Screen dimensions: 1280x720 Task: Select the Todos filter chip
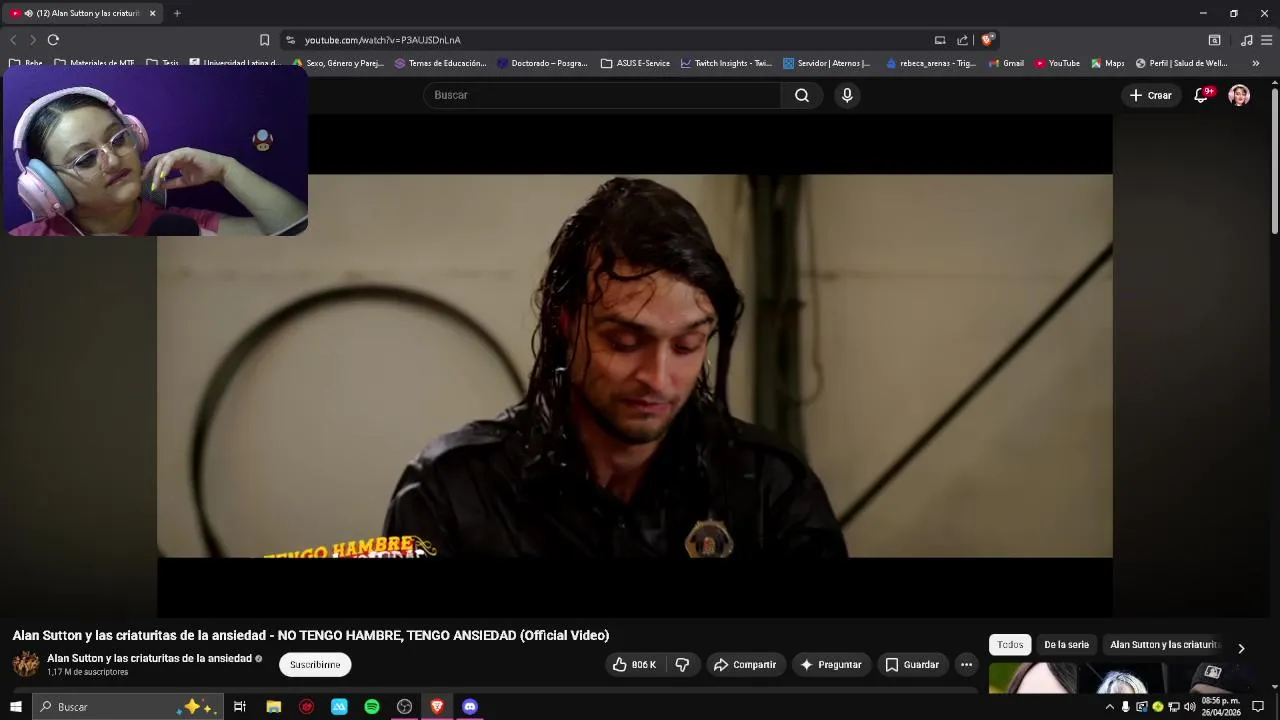click(x=1010, y=645)
